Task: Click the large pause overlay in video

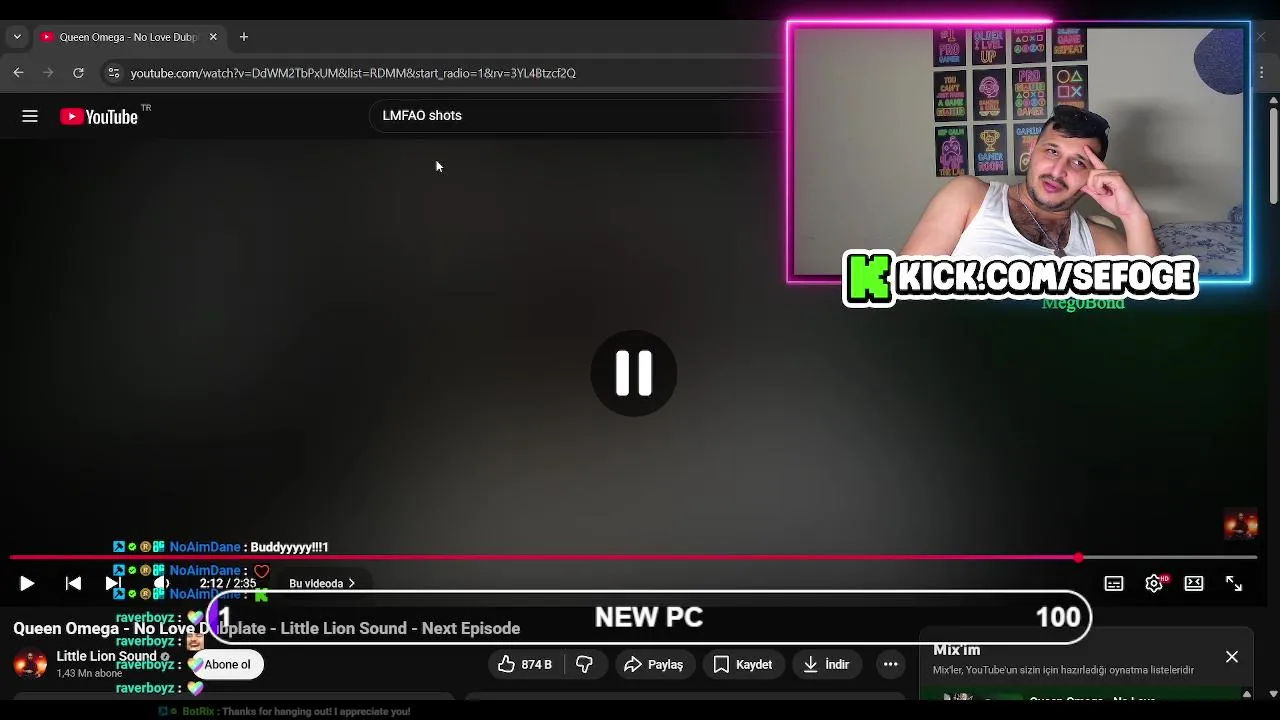Action: 634,373
